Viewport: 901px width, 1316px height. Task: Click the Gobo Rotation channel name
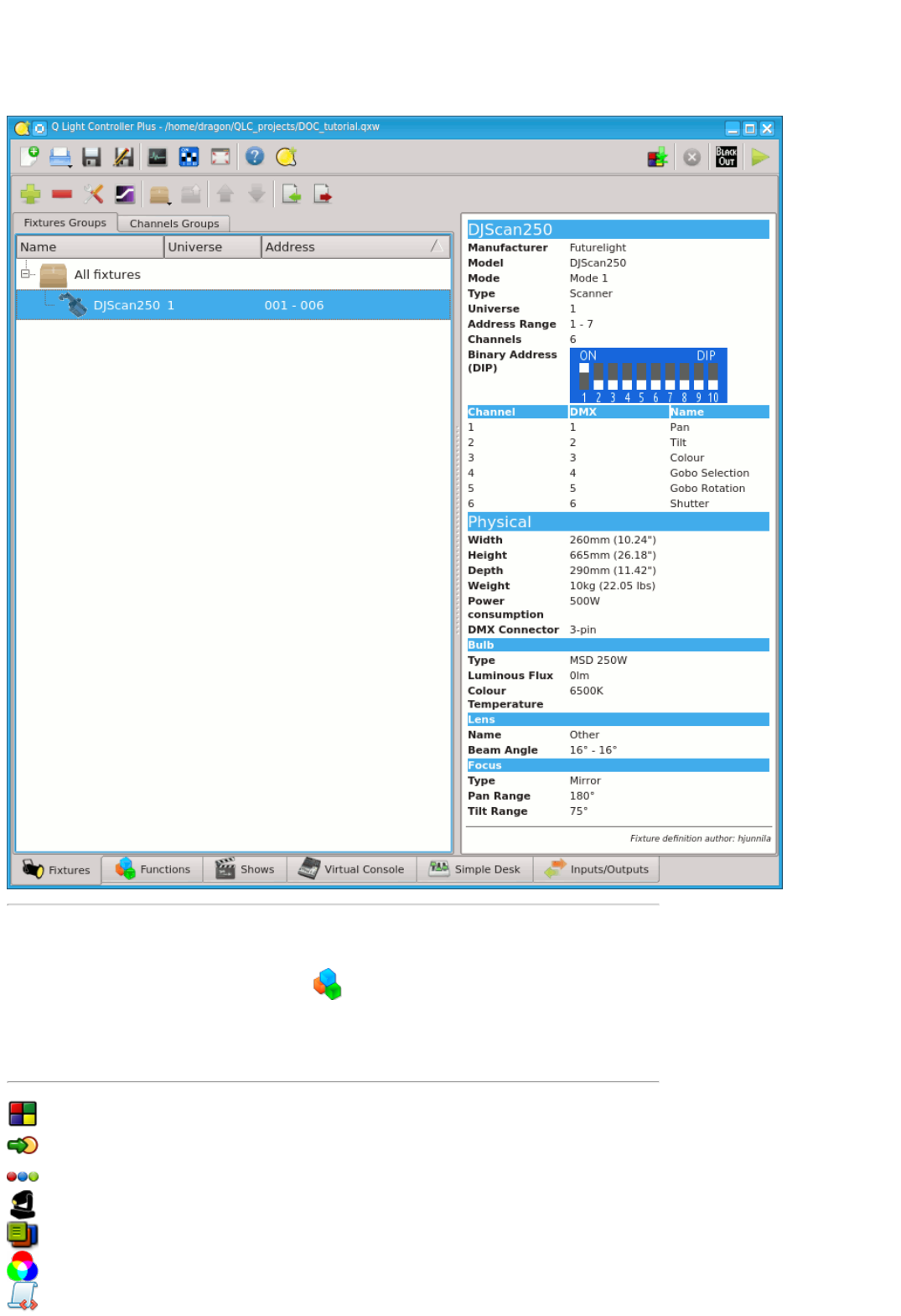[707, 489]
